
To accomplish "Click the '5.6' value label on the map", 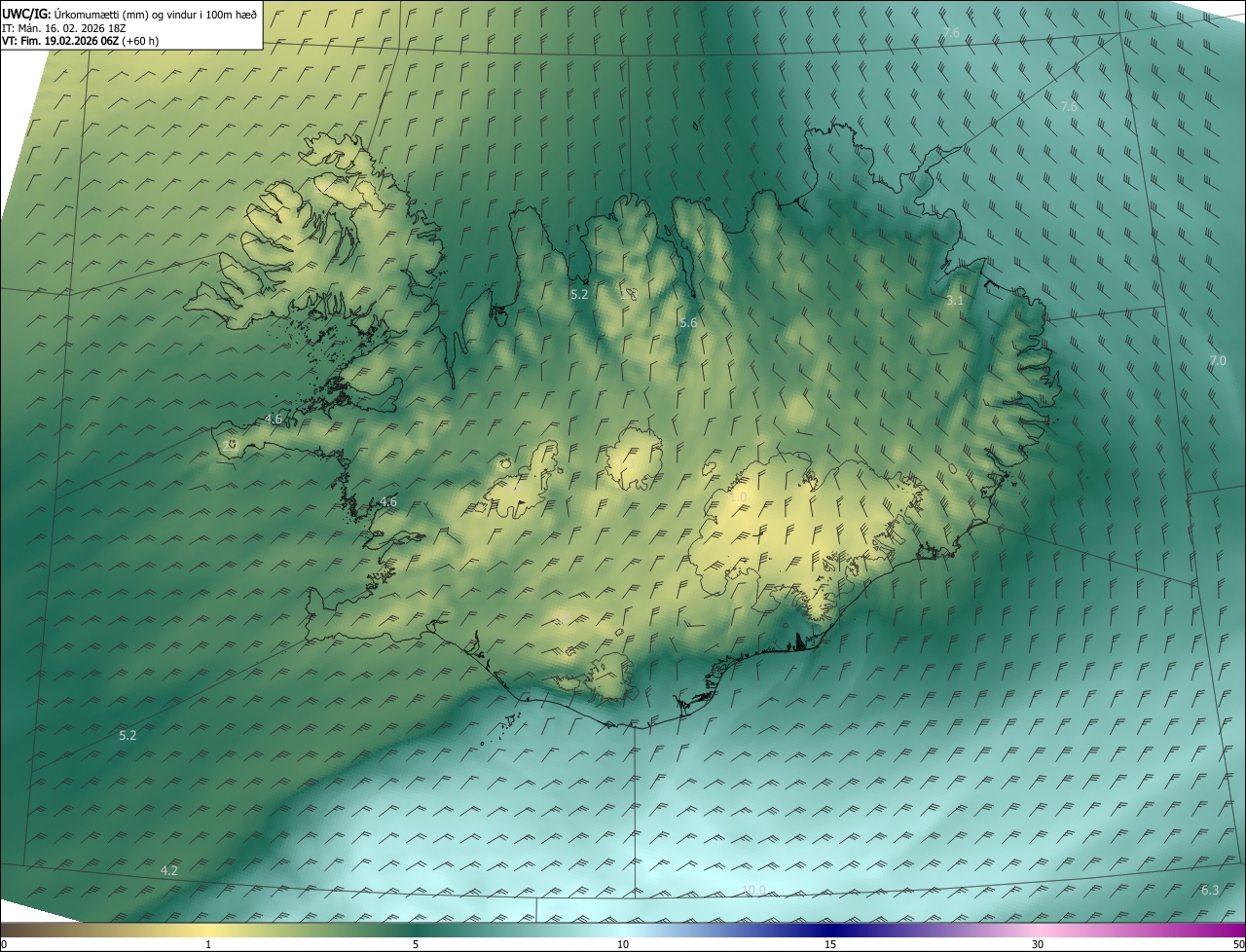I will pyautogui.click(x=688, y=322).
